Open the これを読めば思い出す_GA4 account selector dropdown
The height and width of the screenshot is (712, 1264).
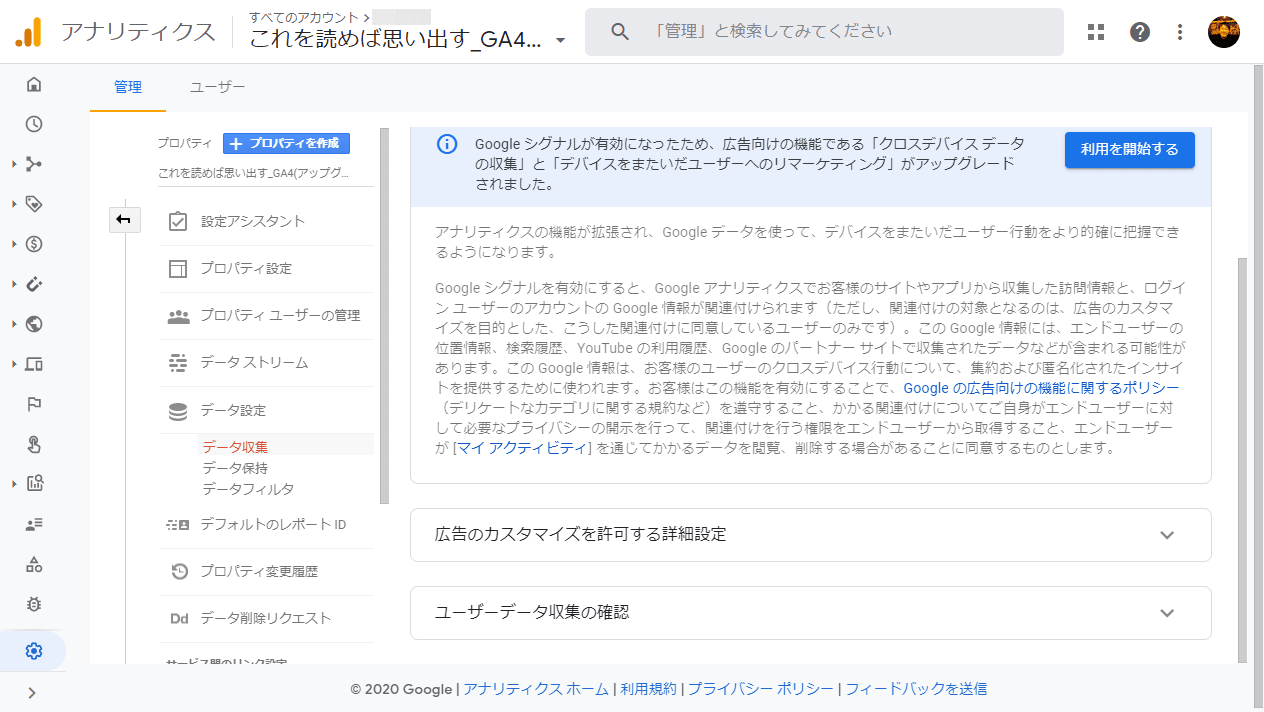pyautogui.click(x=408, y=40)
